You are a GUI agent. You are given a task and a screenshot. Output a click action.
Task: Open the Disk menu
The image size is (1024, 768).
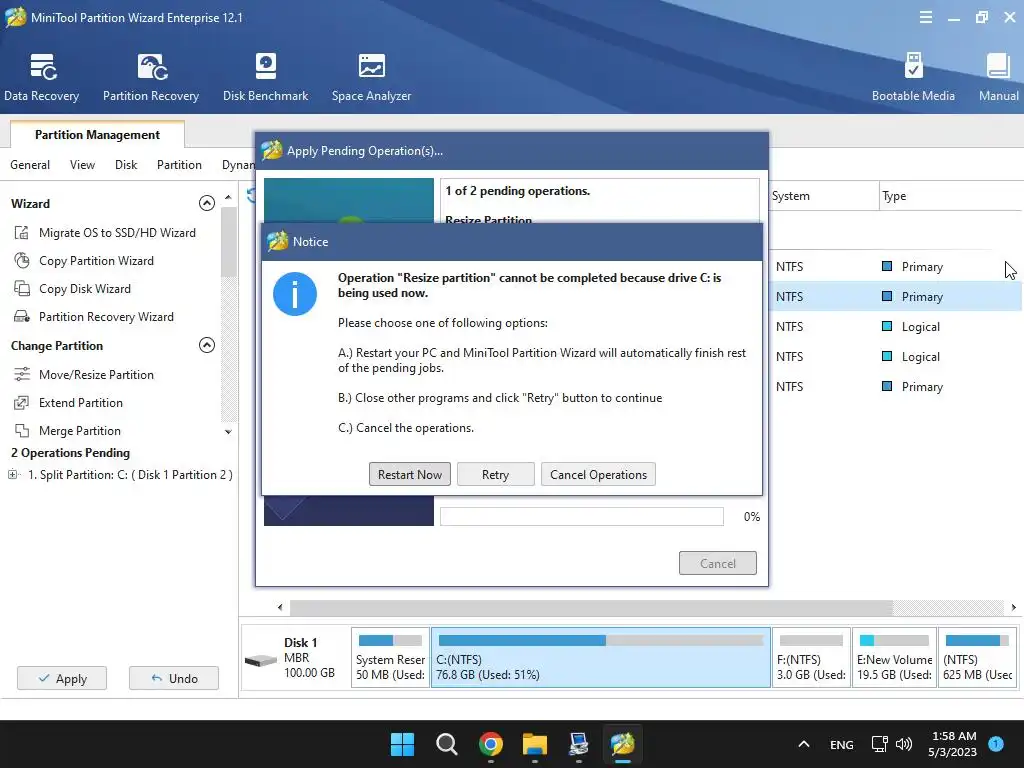click(126, 165)
